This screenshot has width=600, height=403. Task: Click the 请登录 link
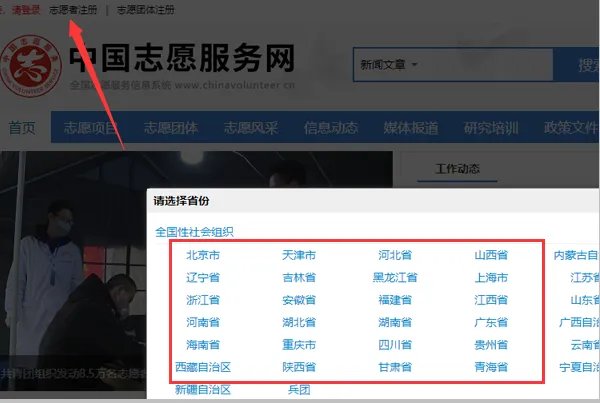pyautogui.click(x=25, y=10)
